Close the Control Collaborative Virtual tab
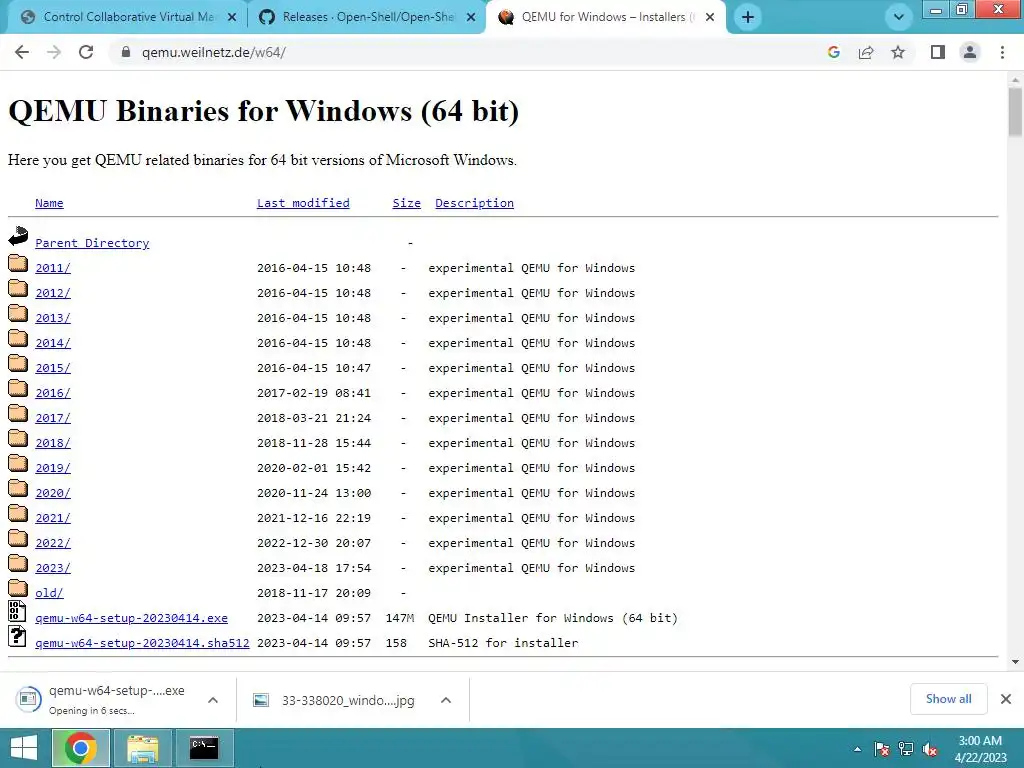The width and height of the screenshot is (1024, 768). 232,18
